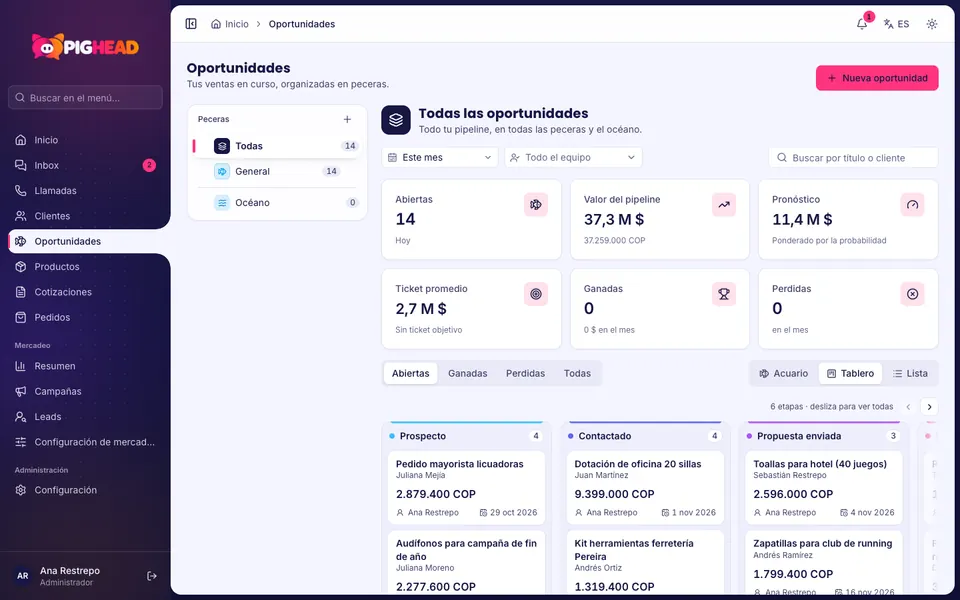Open the Todo el equipo dropdown

pyautogui.click(x=574, y=157)
